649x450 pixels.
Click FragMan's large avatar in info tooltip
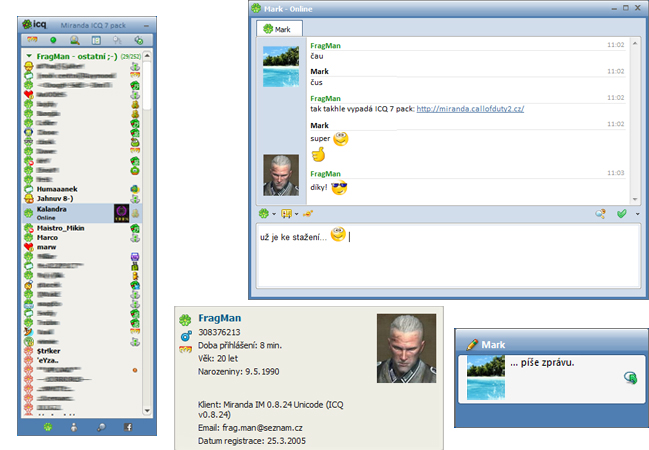[x=406, y=348]
